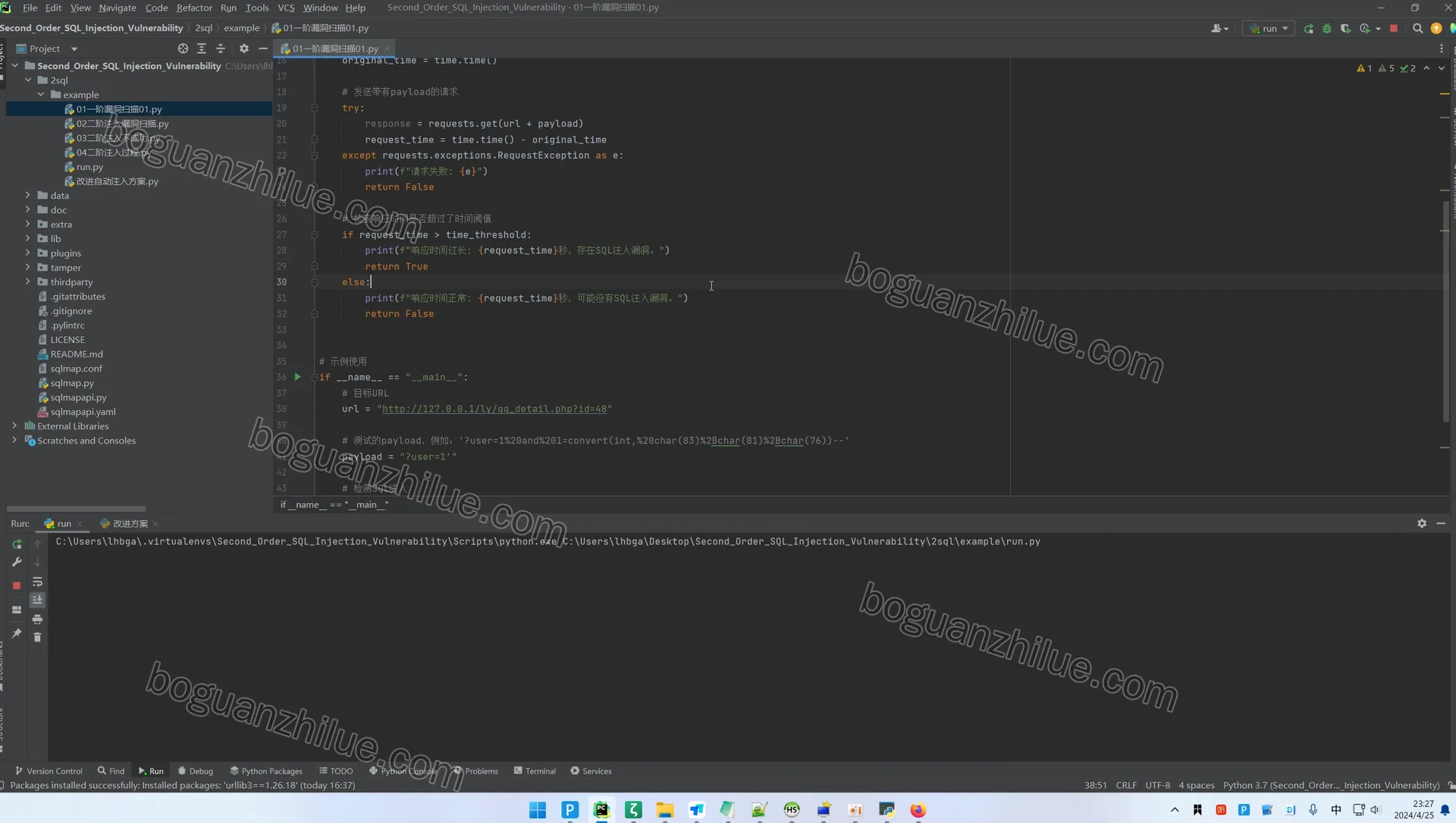The width and height of the screenshot is (1456, 823).
Task: Click the Print icon in Run panel
Action: [37, 619]
